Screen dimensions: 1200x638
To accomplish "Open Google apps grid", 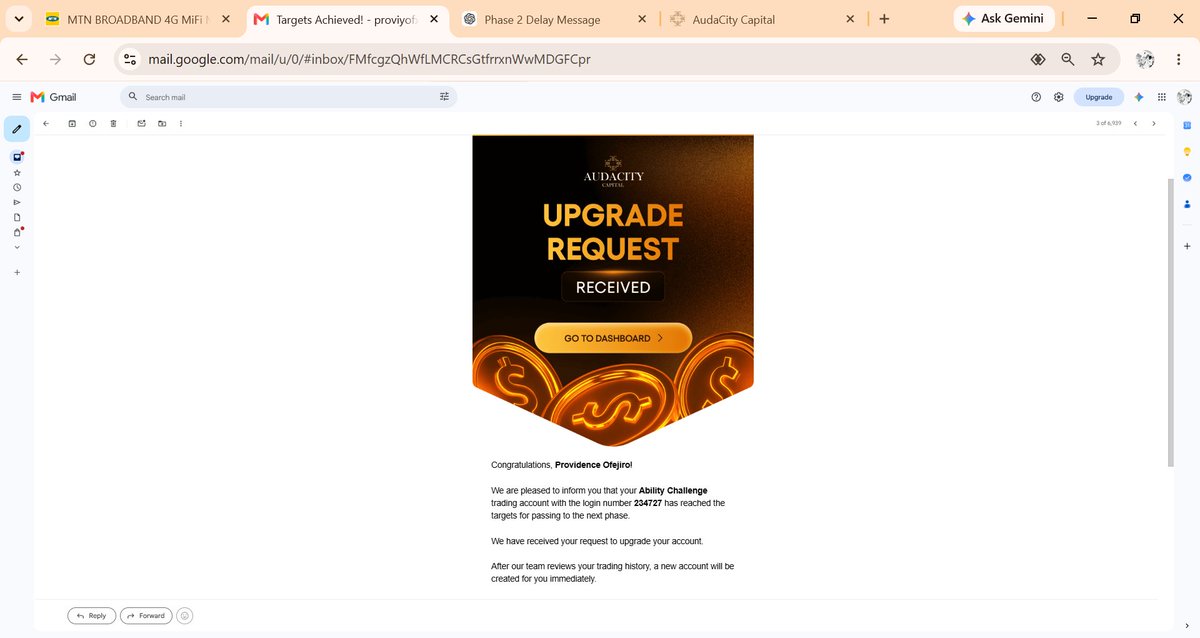I will (x=1161, y=97).
